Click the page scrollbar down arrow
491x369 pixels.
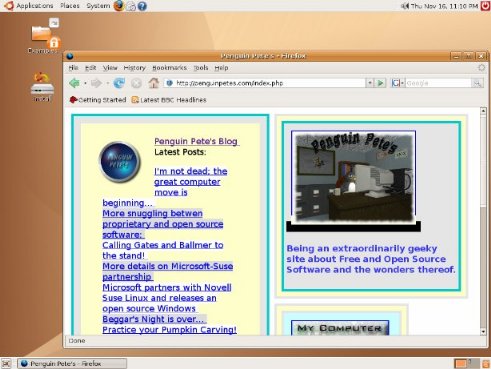click(483, 331)
